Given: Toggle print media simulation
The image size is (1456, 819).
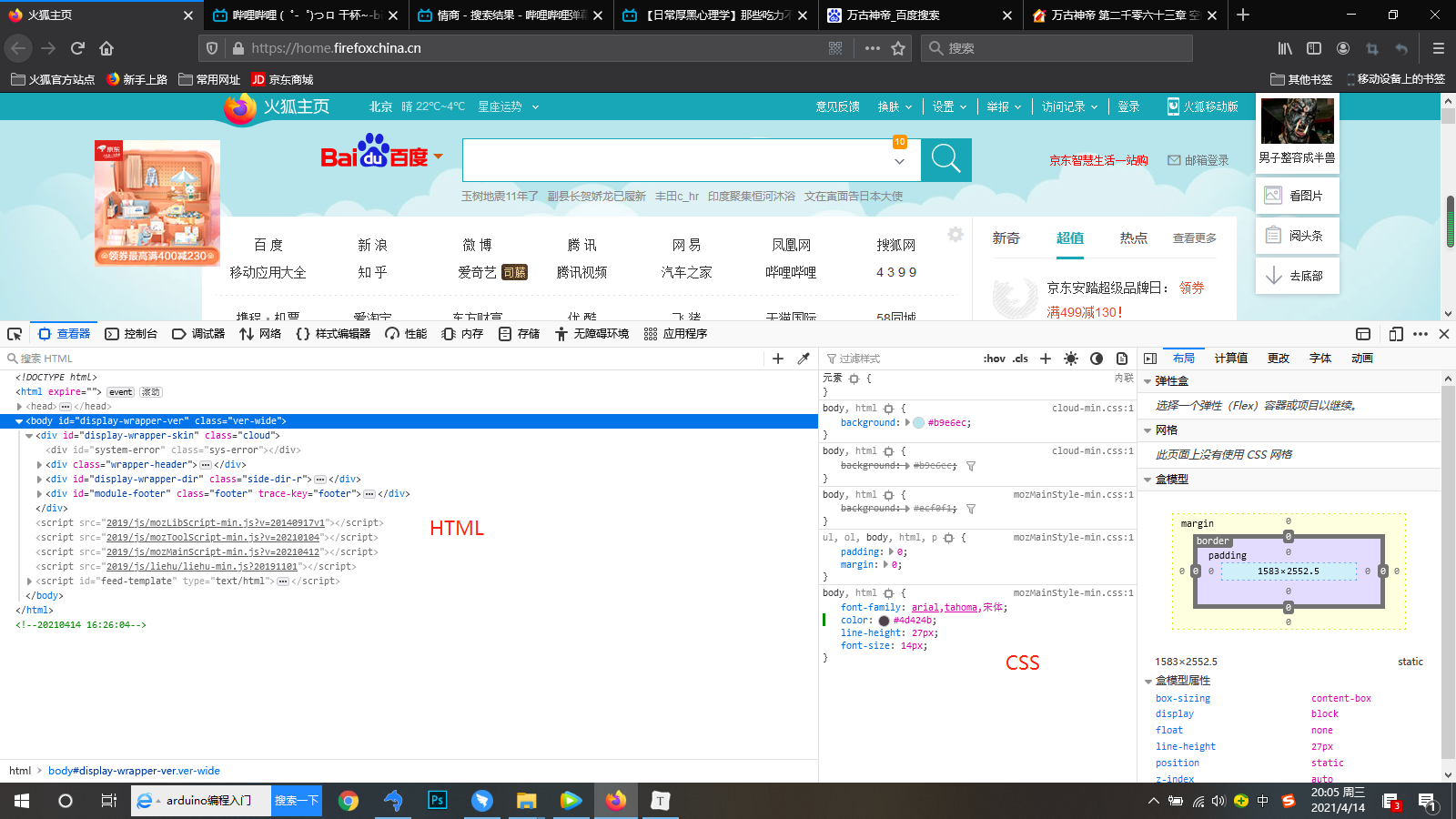Looking at the screenshot, I should (x=1122, y=359).
